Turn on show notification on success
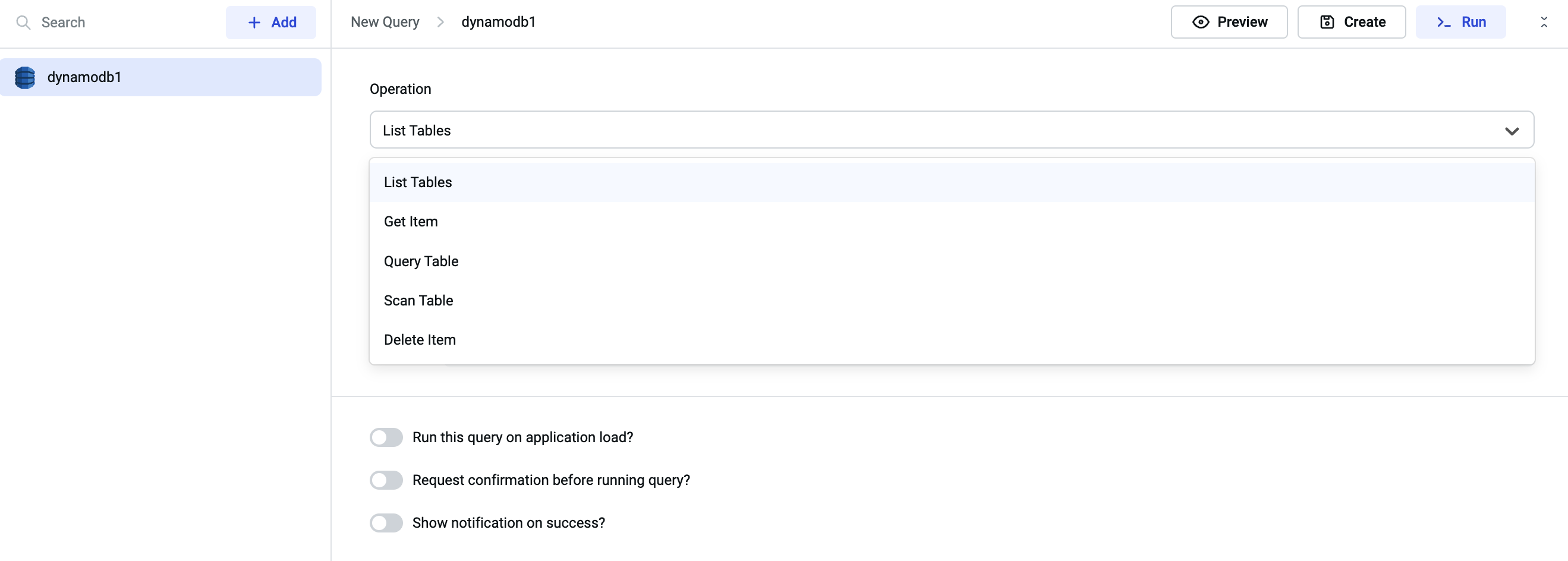The height and width of the screenshot is (561, 1568). [x=386, y=522]
